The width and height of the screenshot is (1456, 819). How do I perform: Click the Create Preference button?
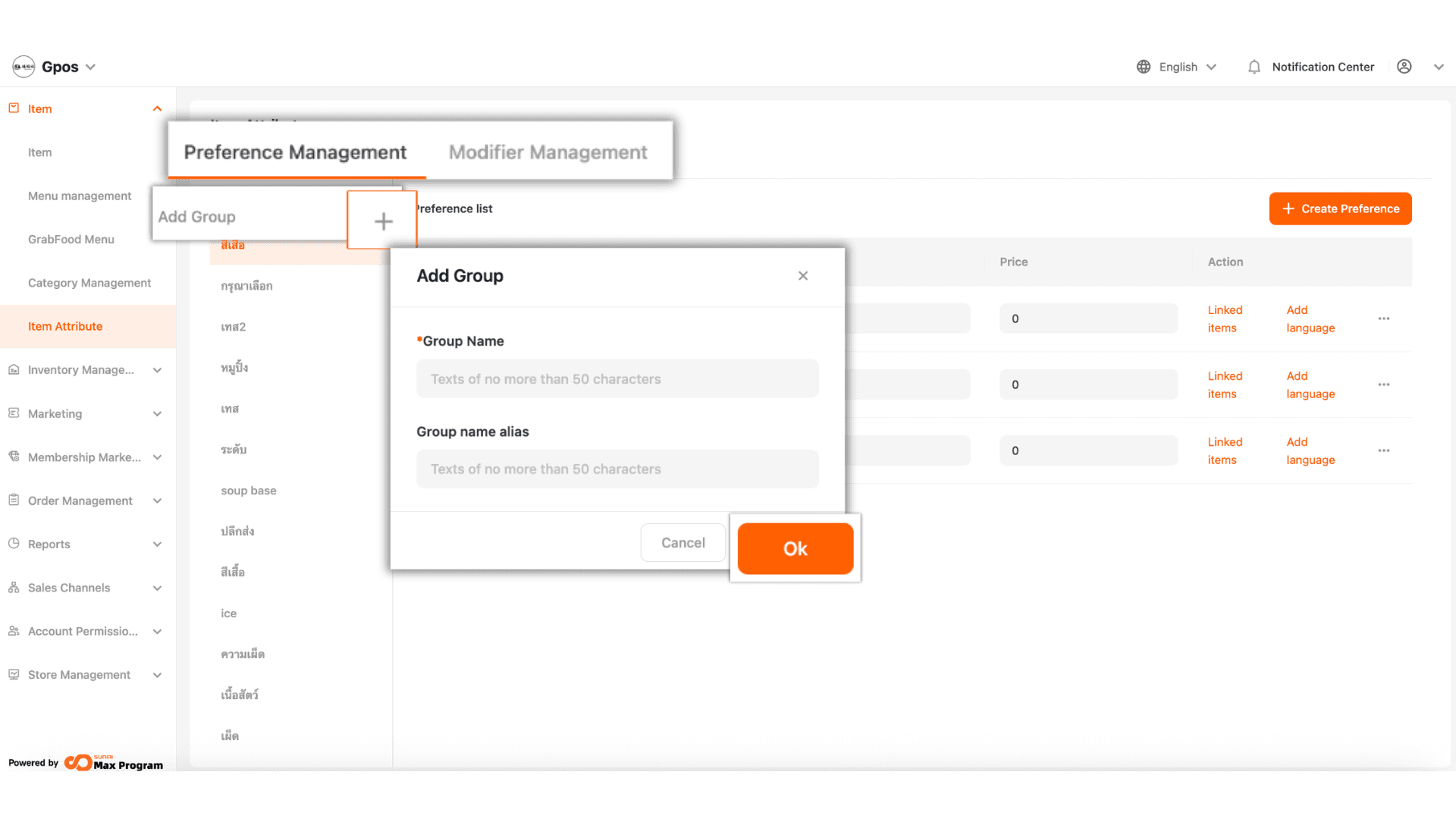pos(1340,209)
